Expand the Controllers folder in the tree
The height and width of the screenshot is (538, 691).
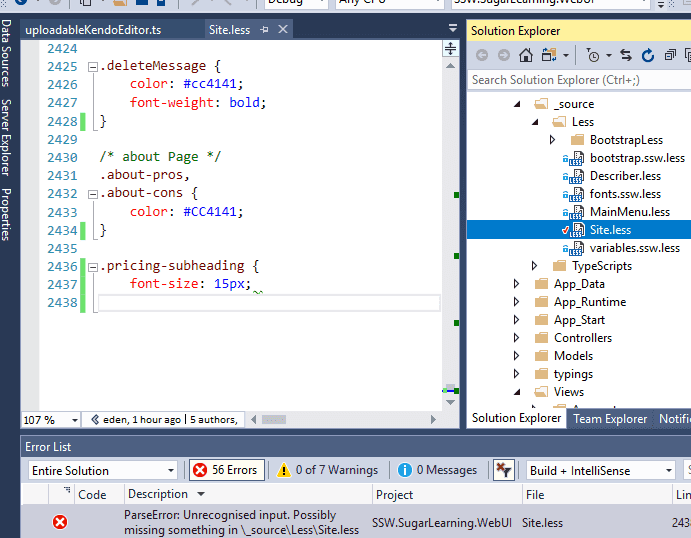[516, 338]
